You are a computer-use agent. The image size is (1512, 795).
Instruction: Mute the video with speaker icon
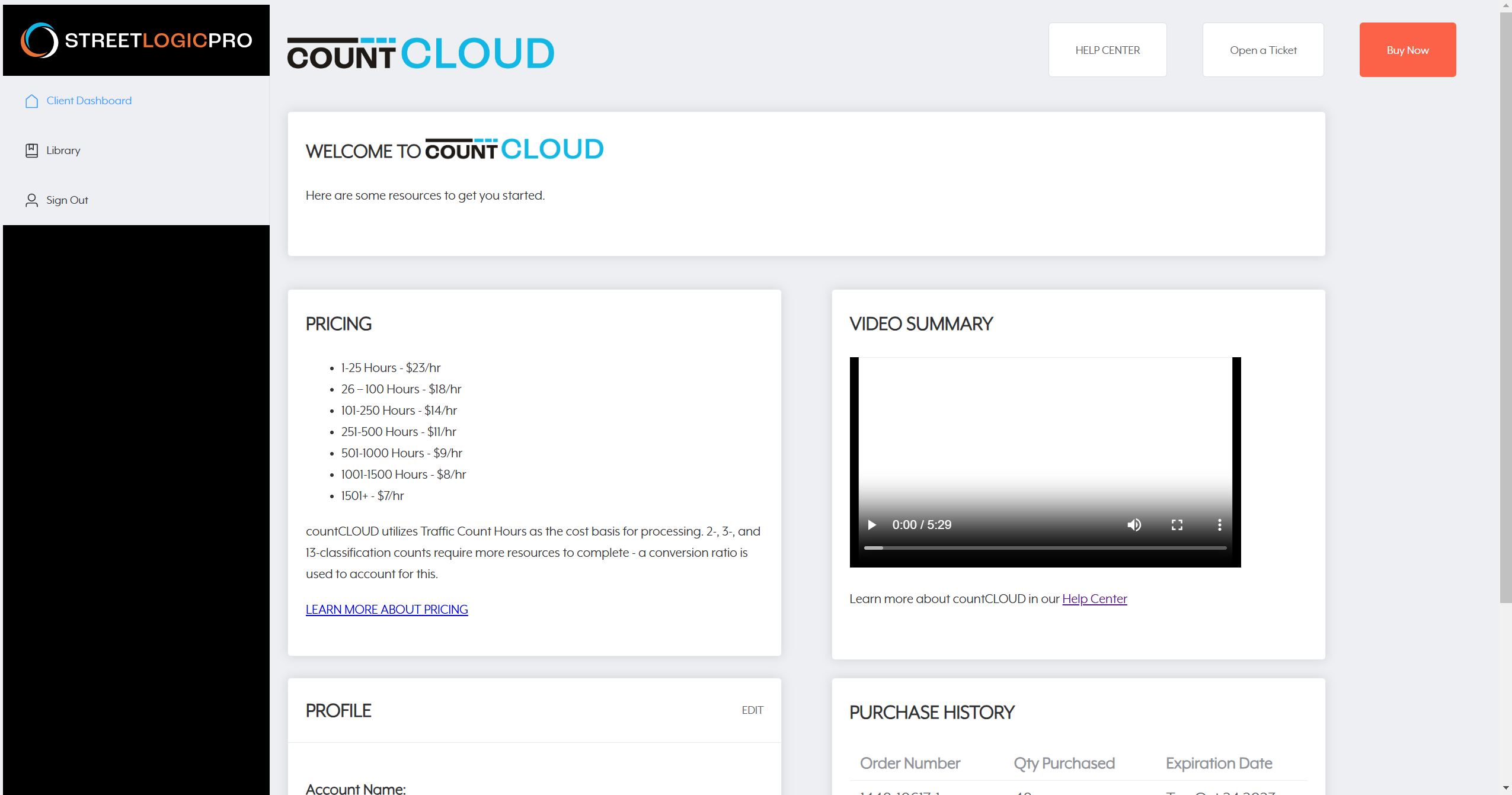point(1134,525)
